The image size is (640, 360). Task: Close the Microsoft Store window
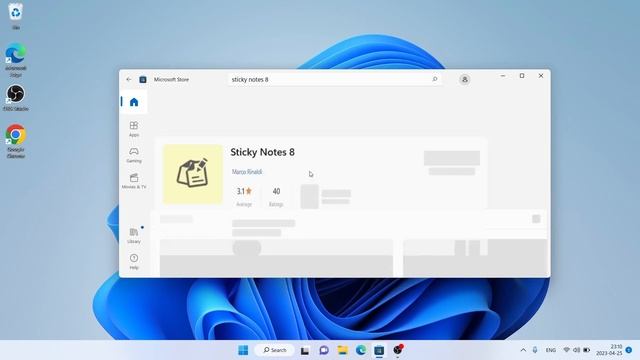(541, 76)
